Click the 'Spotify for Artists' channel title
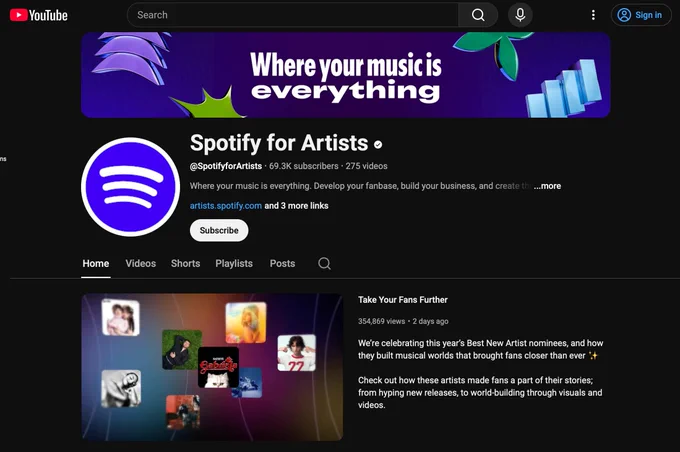 [x=279, y=143]
